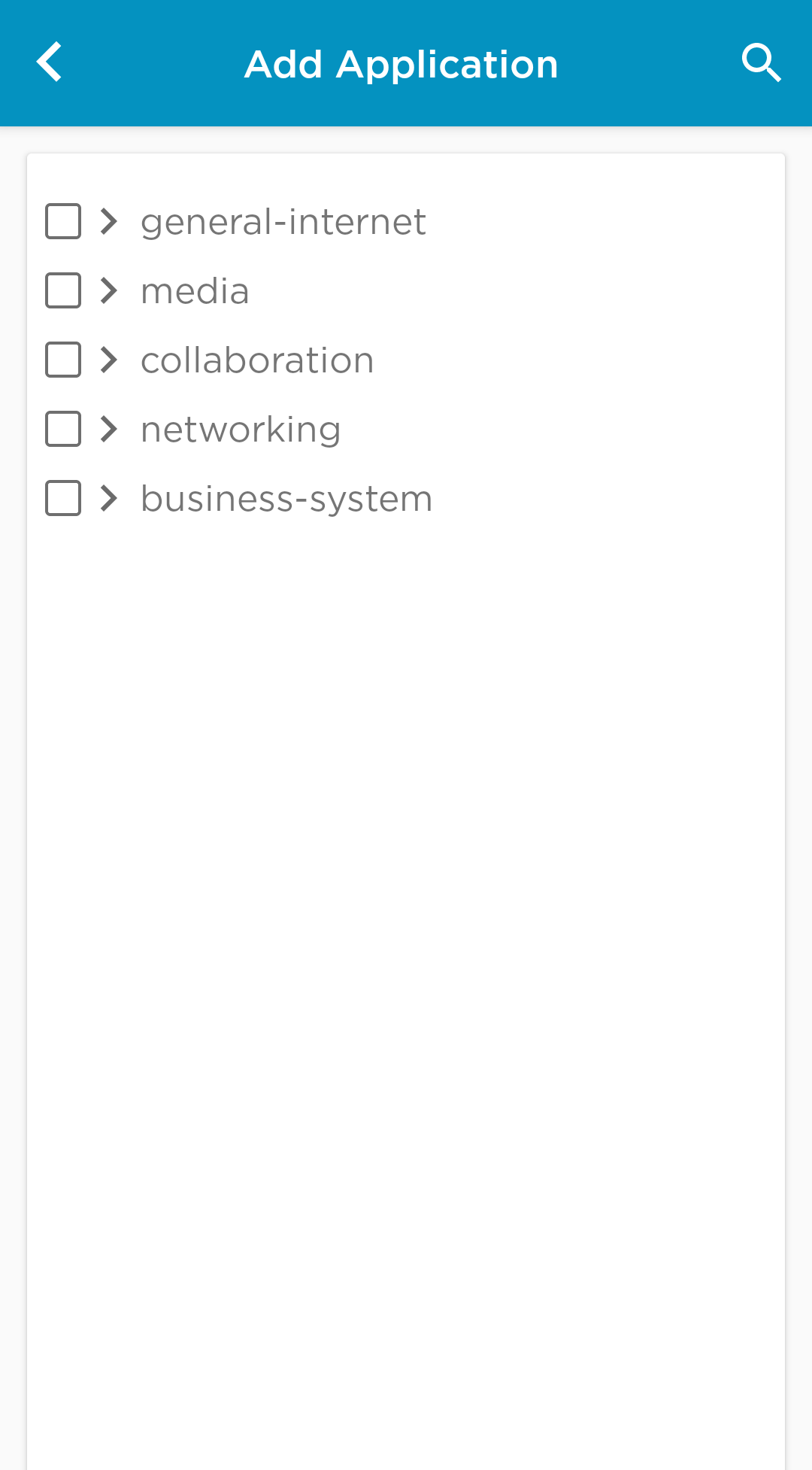Tap the back arrow icon

(50, 62)
